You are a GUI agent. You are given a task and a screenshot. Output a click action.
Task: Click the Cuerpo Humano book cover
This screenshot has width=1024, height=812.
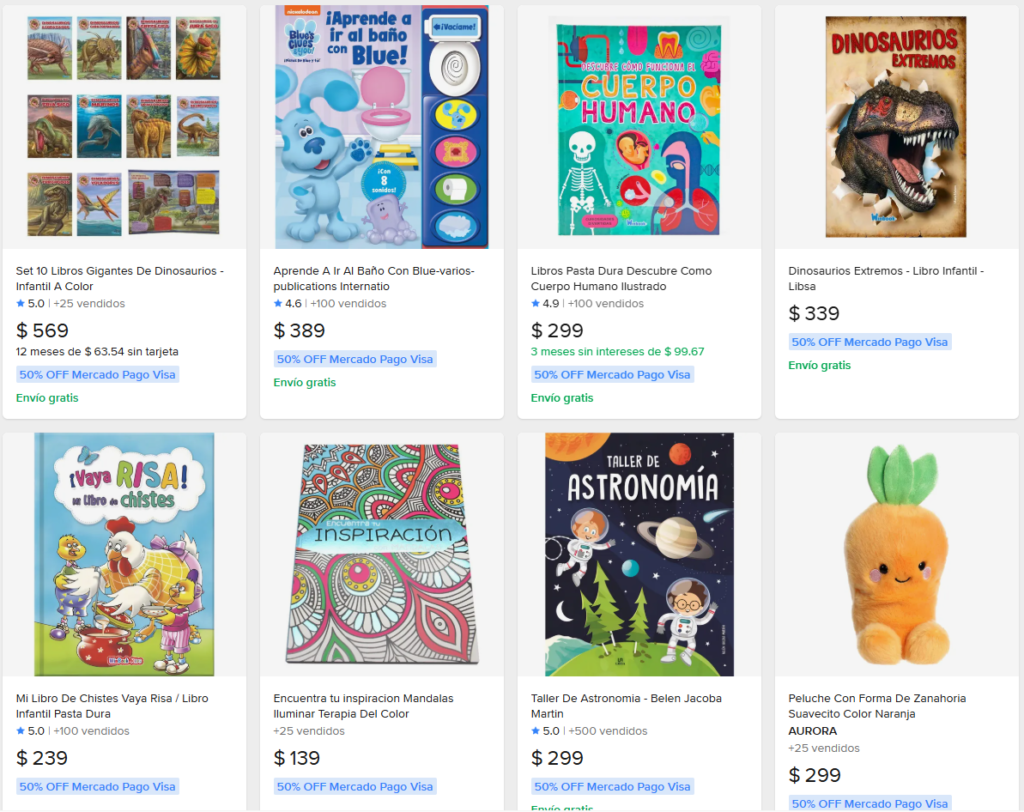click(639, 129)
